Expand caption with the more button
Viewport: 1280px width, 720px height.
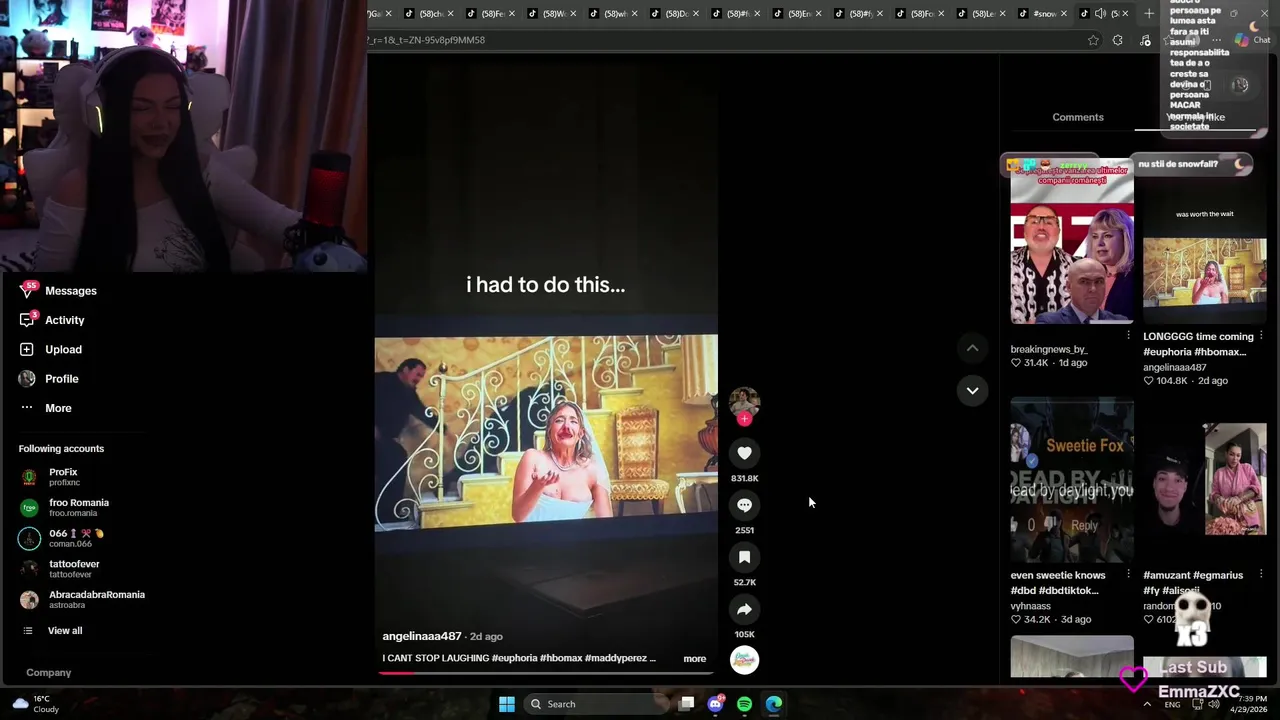694,659
